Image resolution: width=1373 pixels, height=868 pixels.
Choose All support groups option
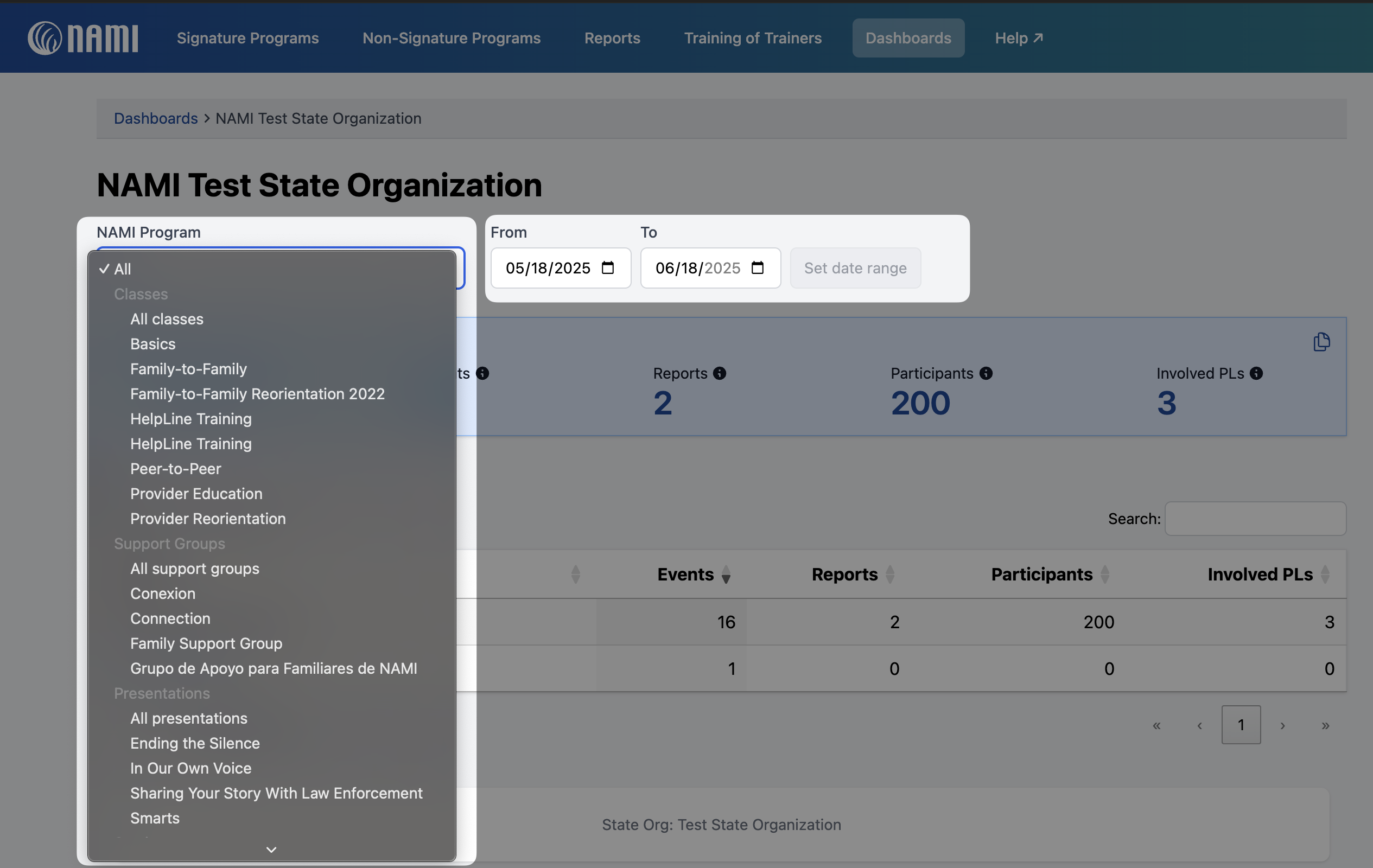click(x=271, y=568)
